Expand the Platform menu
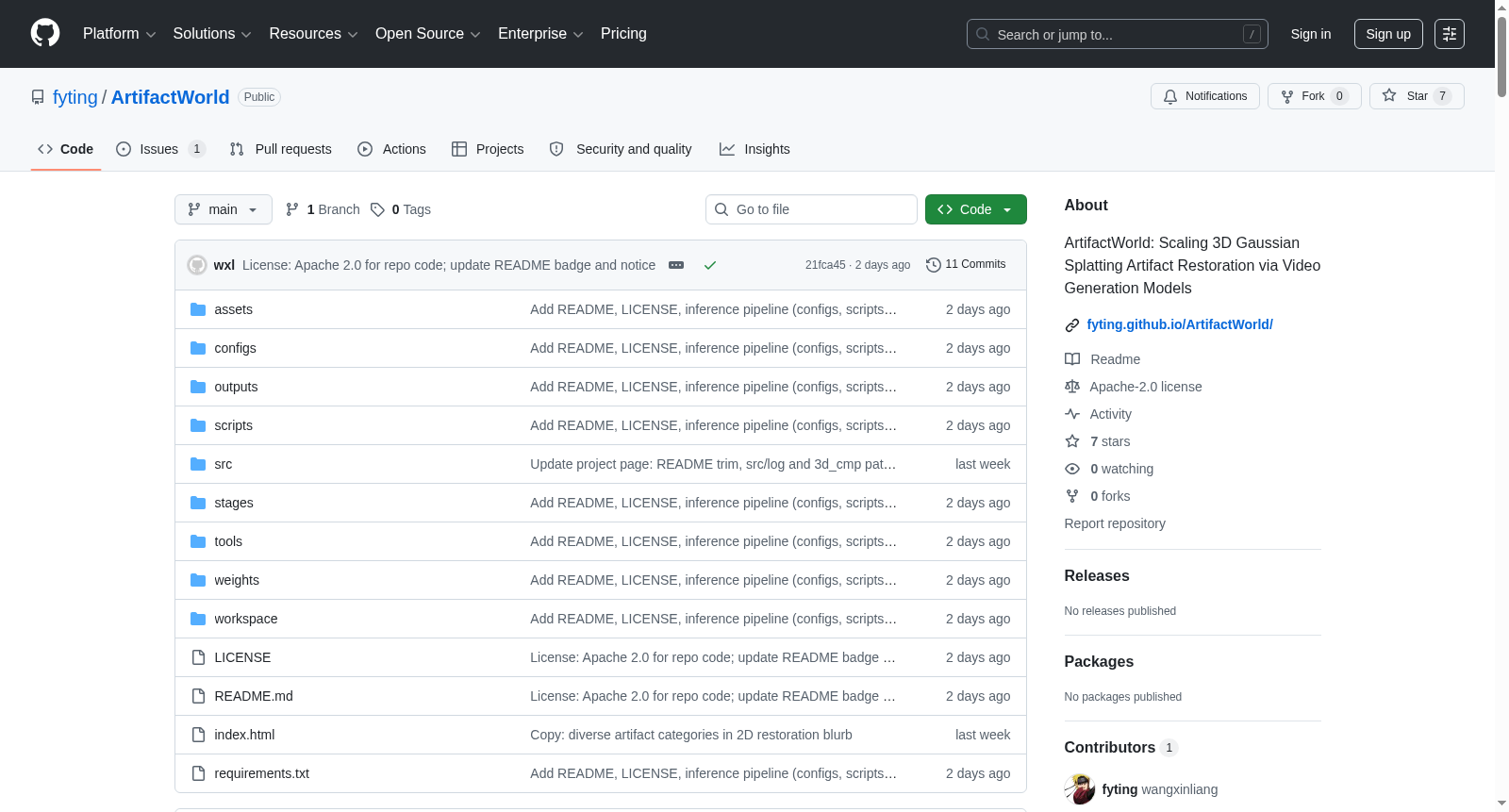 click(119, 34)
